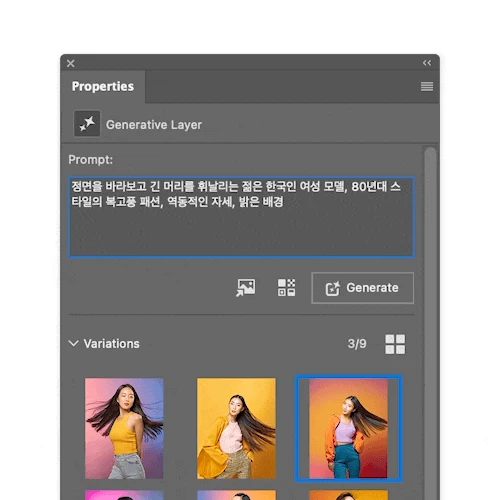
Task: Click into the Prompt text field
Action: 241,217
